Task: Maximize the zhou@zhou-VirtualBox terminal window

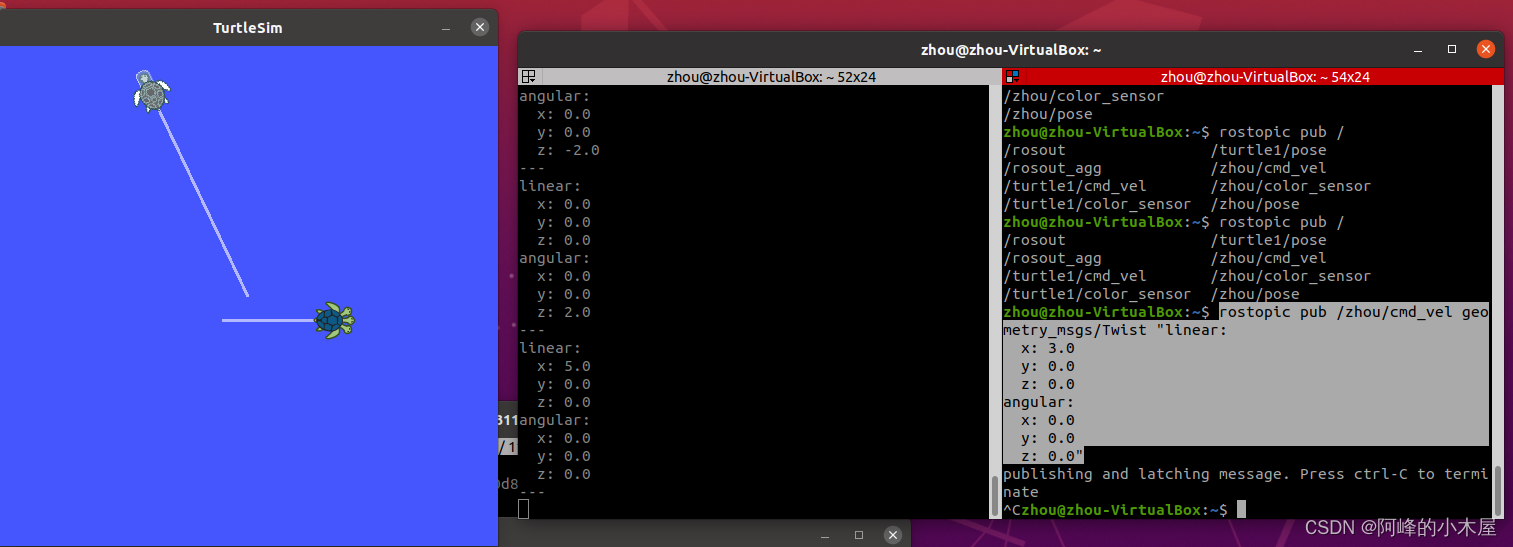Action: [x=1452, y=49]
